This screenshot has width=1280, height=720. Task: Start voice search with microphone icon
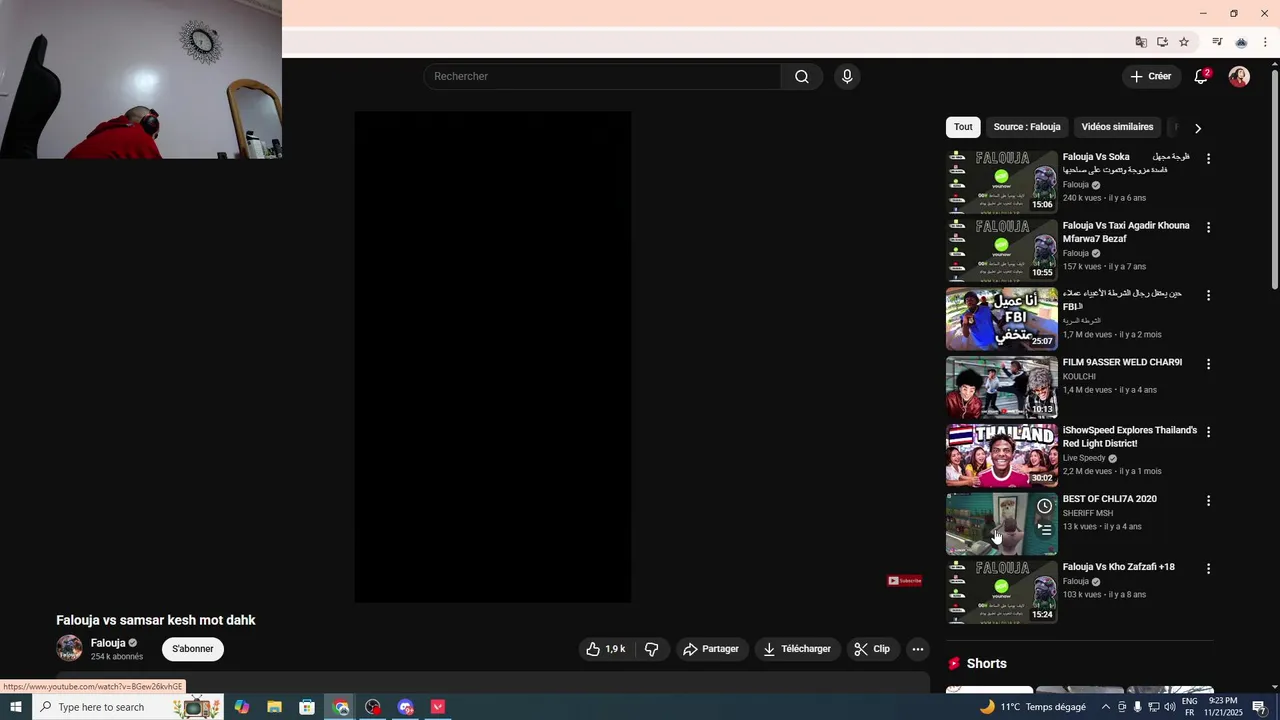click(x=847, y=77)
